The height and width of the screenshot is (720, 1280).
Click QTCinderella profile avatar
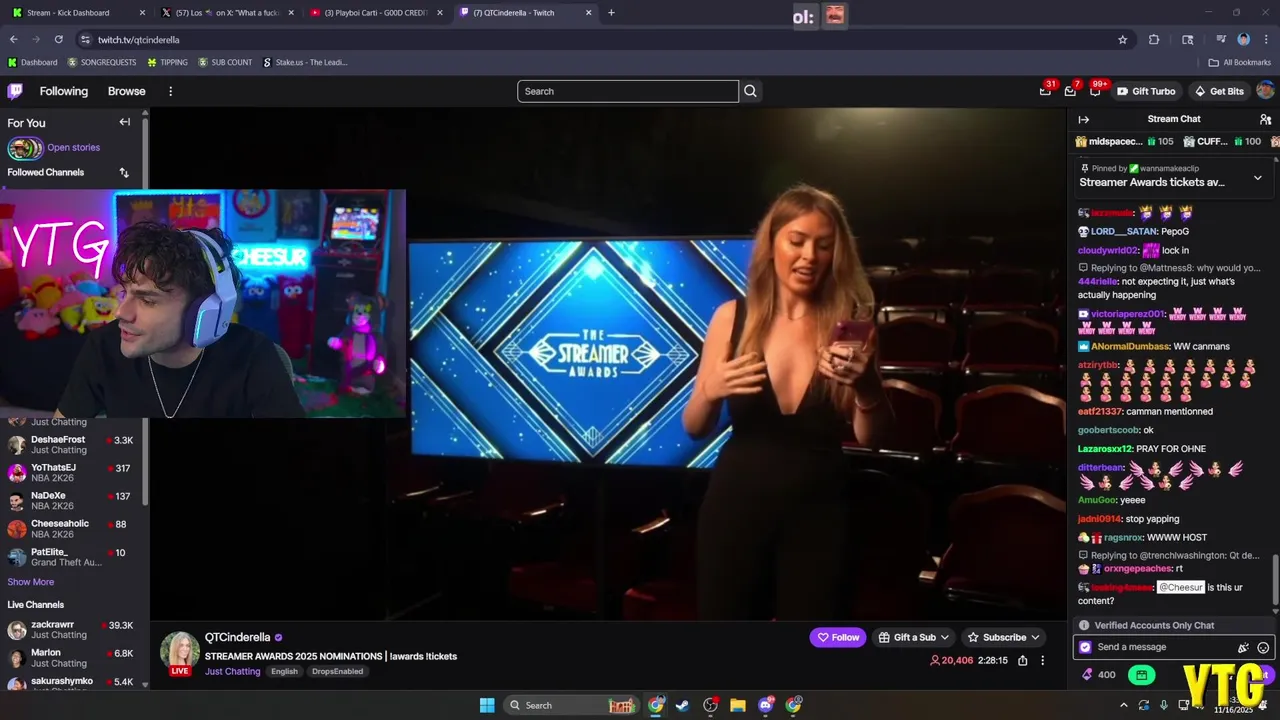click(180, 652)
